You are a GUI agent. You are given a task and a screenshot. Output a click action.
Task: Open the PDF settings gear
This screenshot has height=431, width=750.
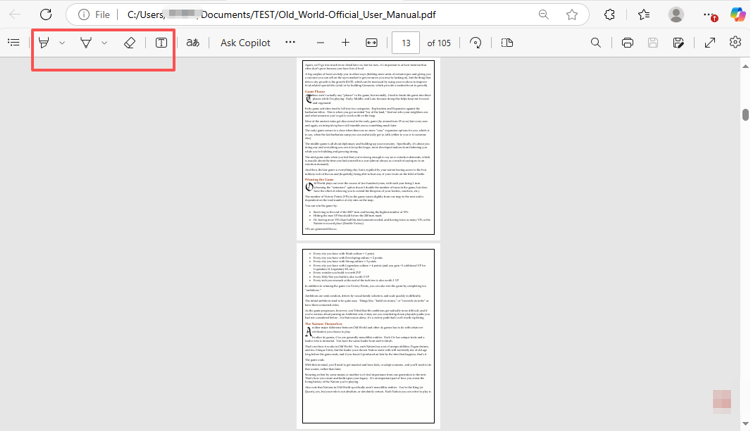(735, 43)
